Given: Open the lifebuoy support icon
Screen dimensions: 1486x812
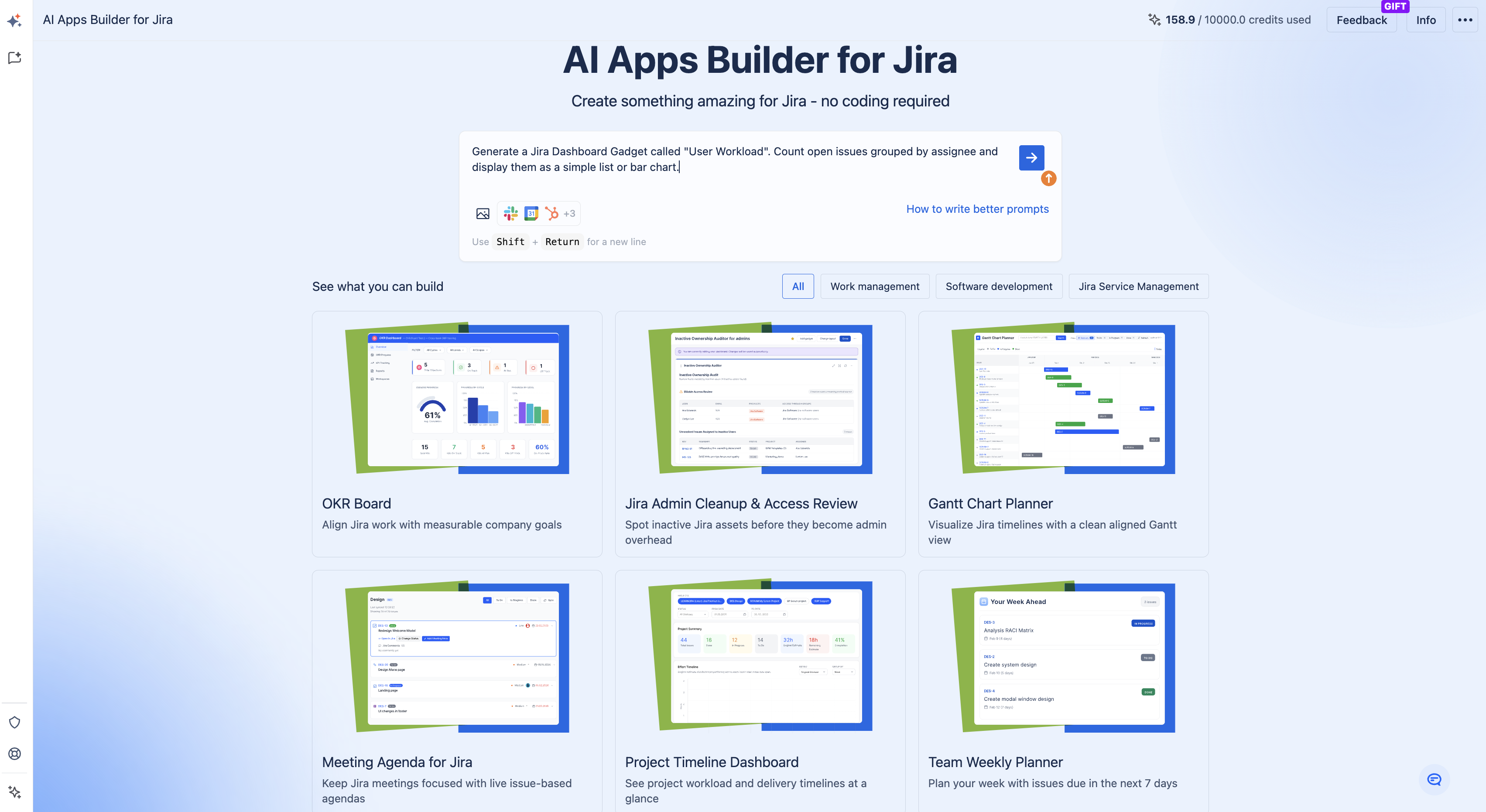Looking at the screenshot, I should coord(15,754).
